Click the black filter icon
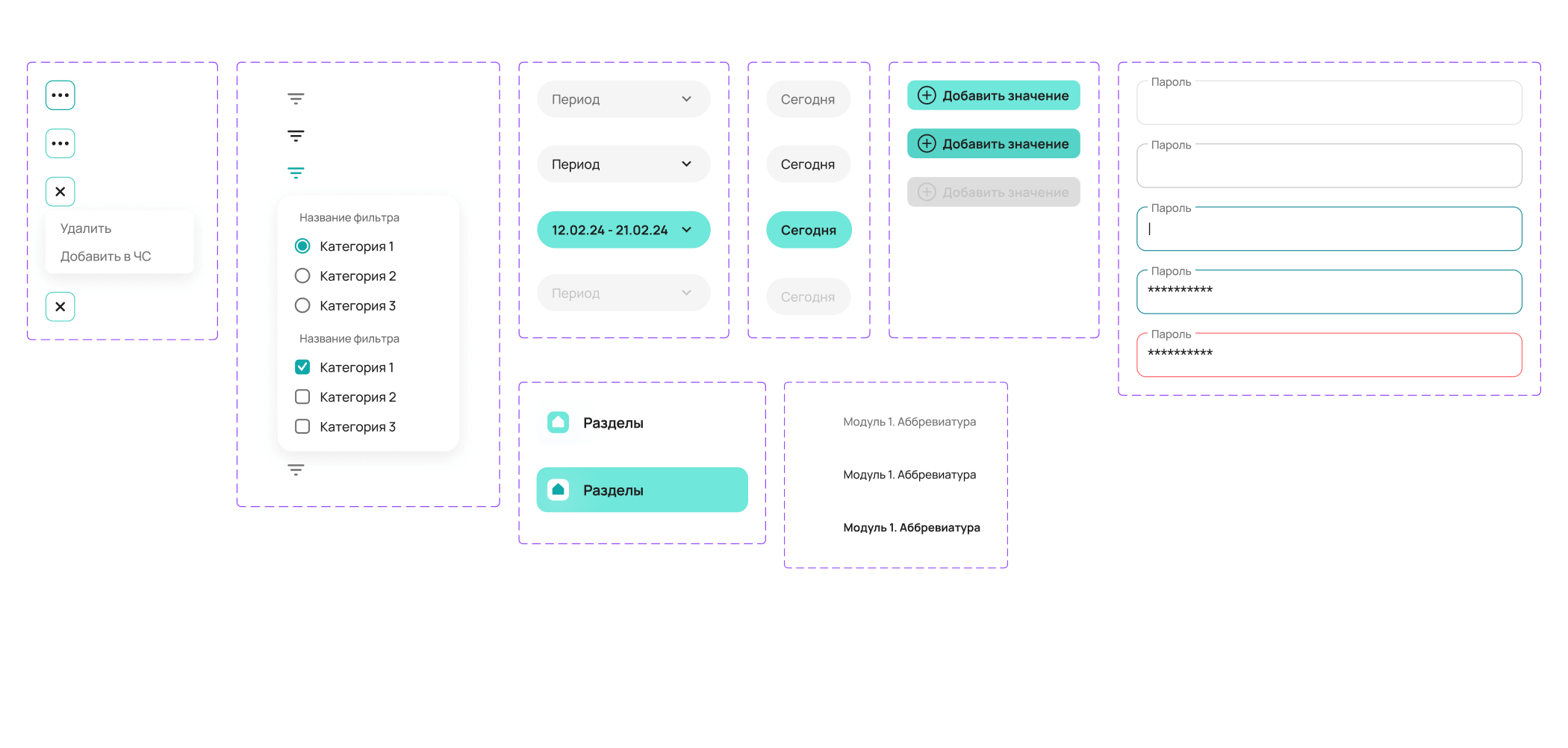1568x748 pixels. tap(296, 136)
